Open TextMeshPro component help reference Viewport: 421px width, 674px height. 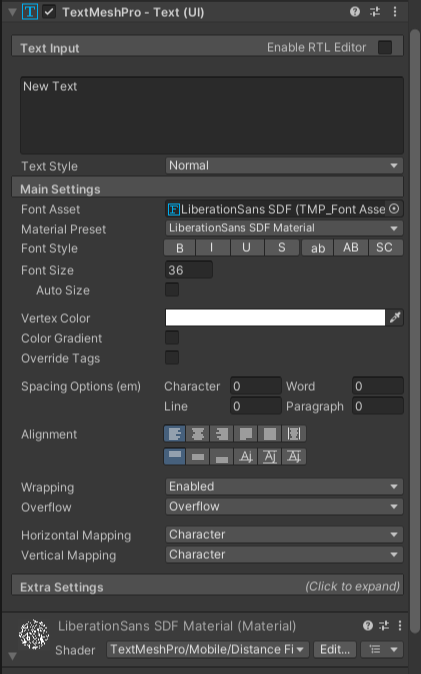tap(355, 12)
